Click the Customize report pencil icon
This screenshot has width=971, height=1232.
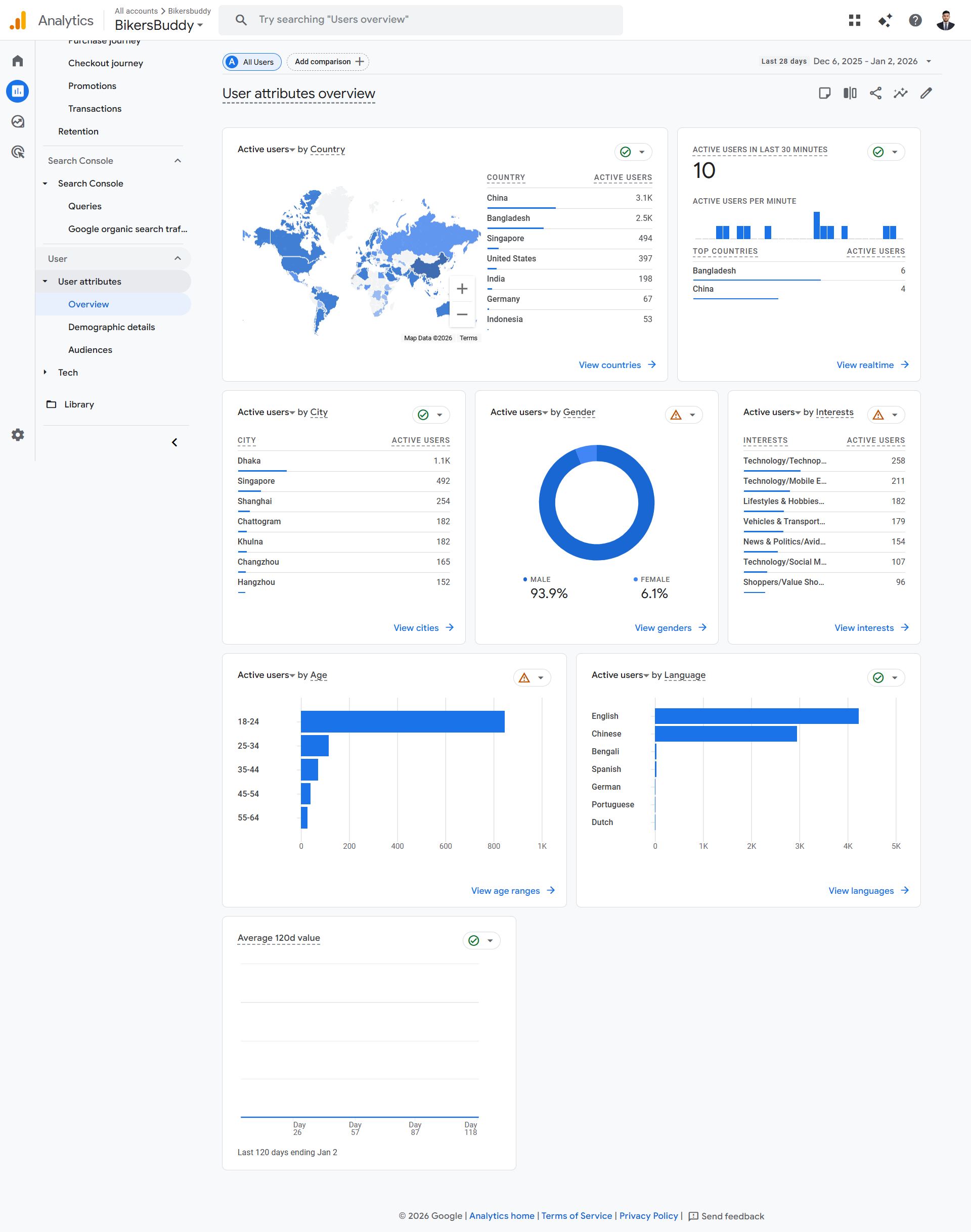(926, 93)
